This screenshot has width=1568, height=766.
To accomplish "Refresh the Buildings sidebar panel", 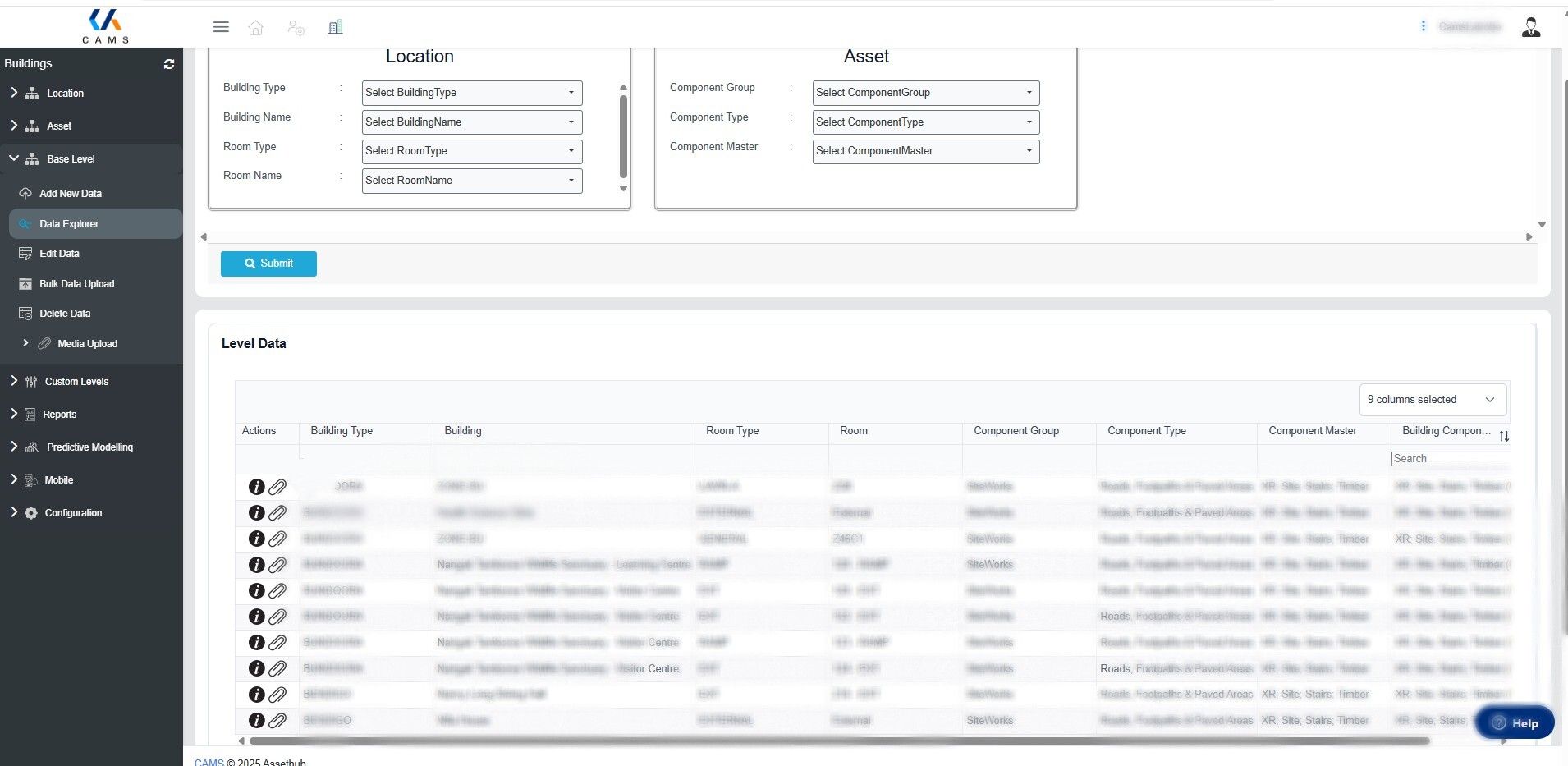I will point(169,64).
